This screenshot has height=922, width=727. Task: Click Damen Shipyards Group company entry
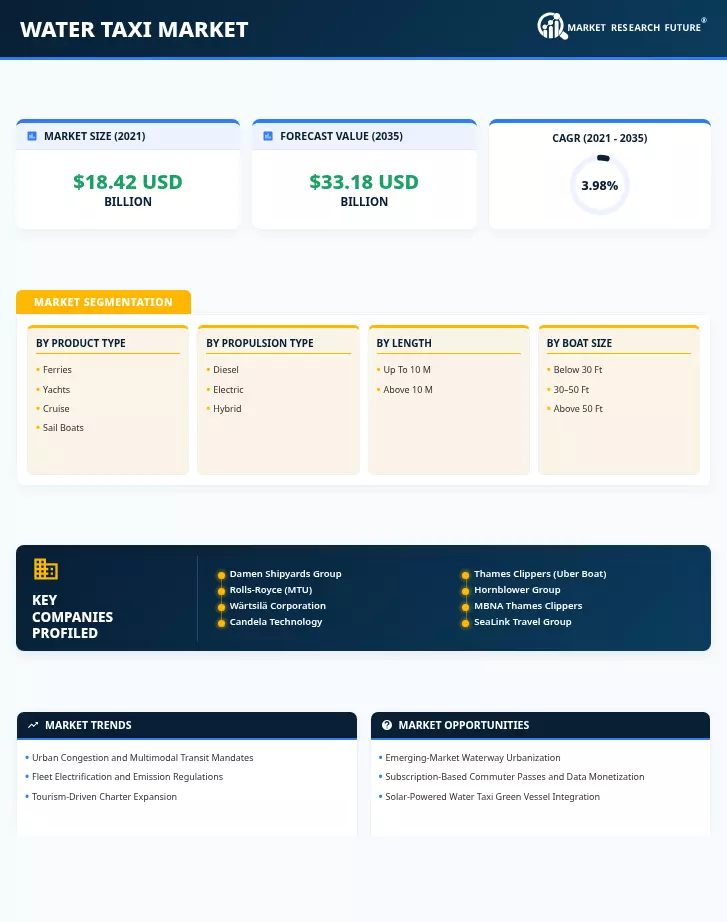coord(285,573)
